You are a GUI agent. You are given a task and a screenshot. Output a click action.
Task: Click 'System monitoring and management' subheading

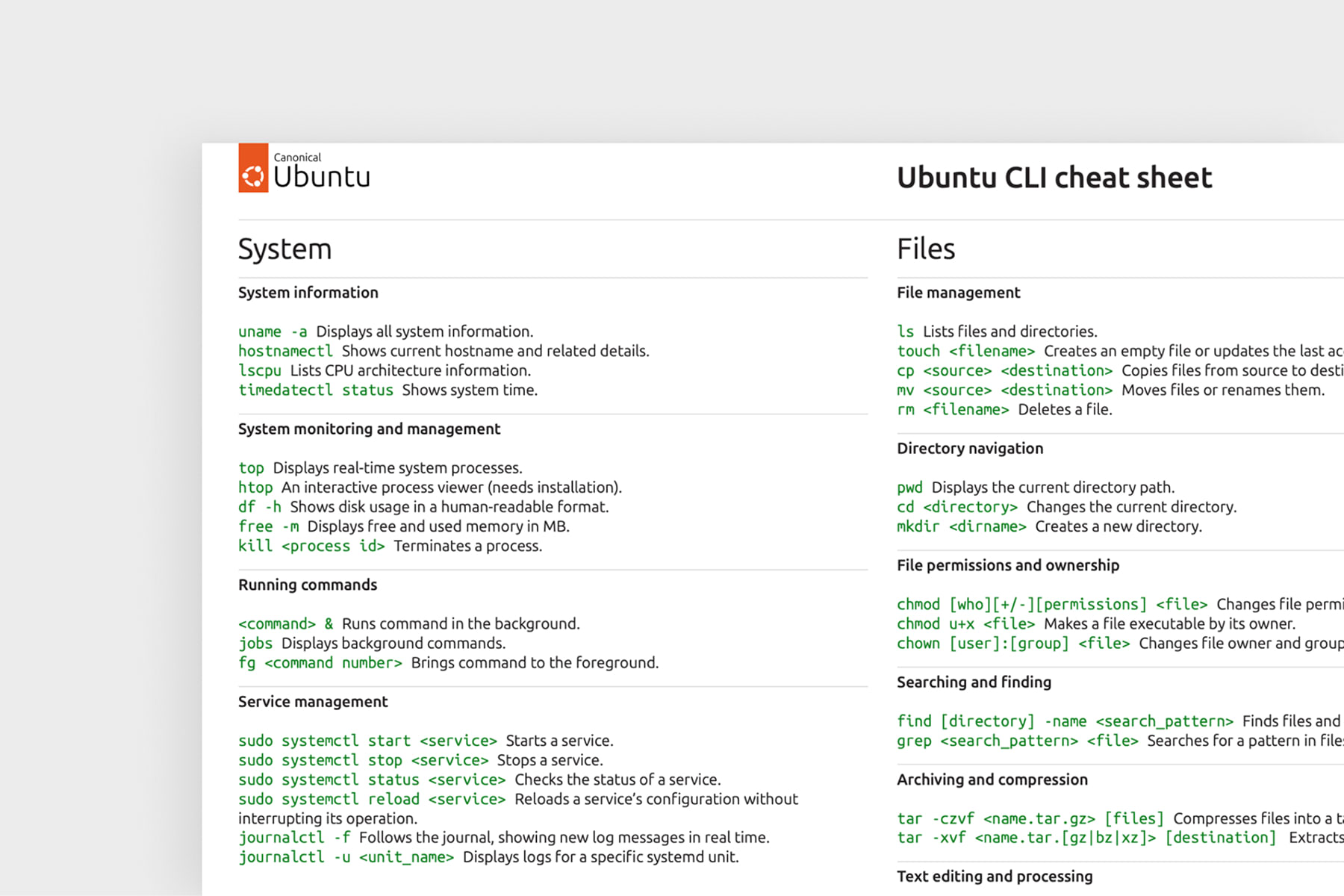[370, 429]
